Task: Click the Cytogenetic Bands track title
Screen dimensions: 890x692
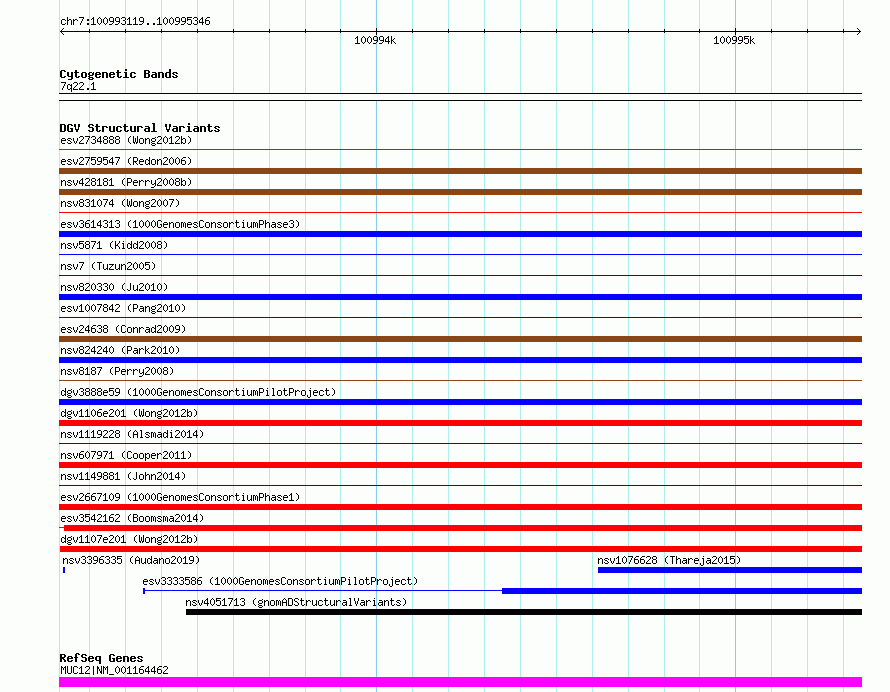Action: click(119, 74)
